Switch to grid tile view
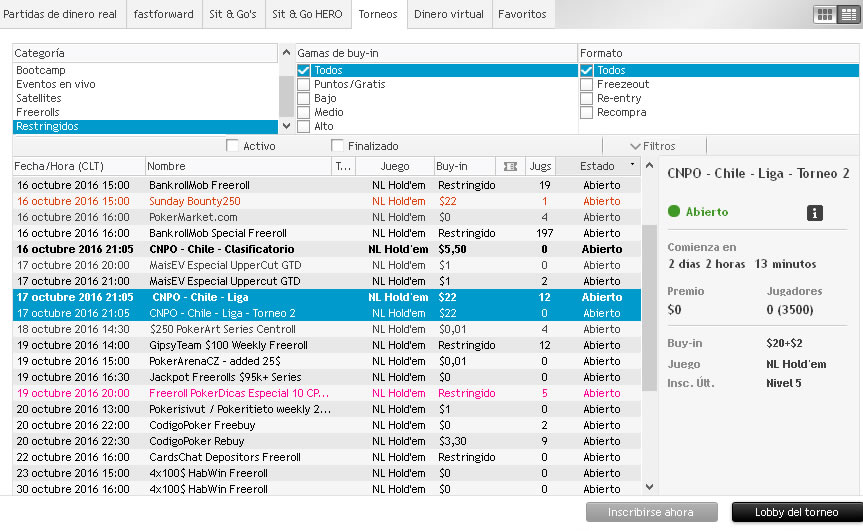Screen dimensions: 863x531 coord(826,14)
